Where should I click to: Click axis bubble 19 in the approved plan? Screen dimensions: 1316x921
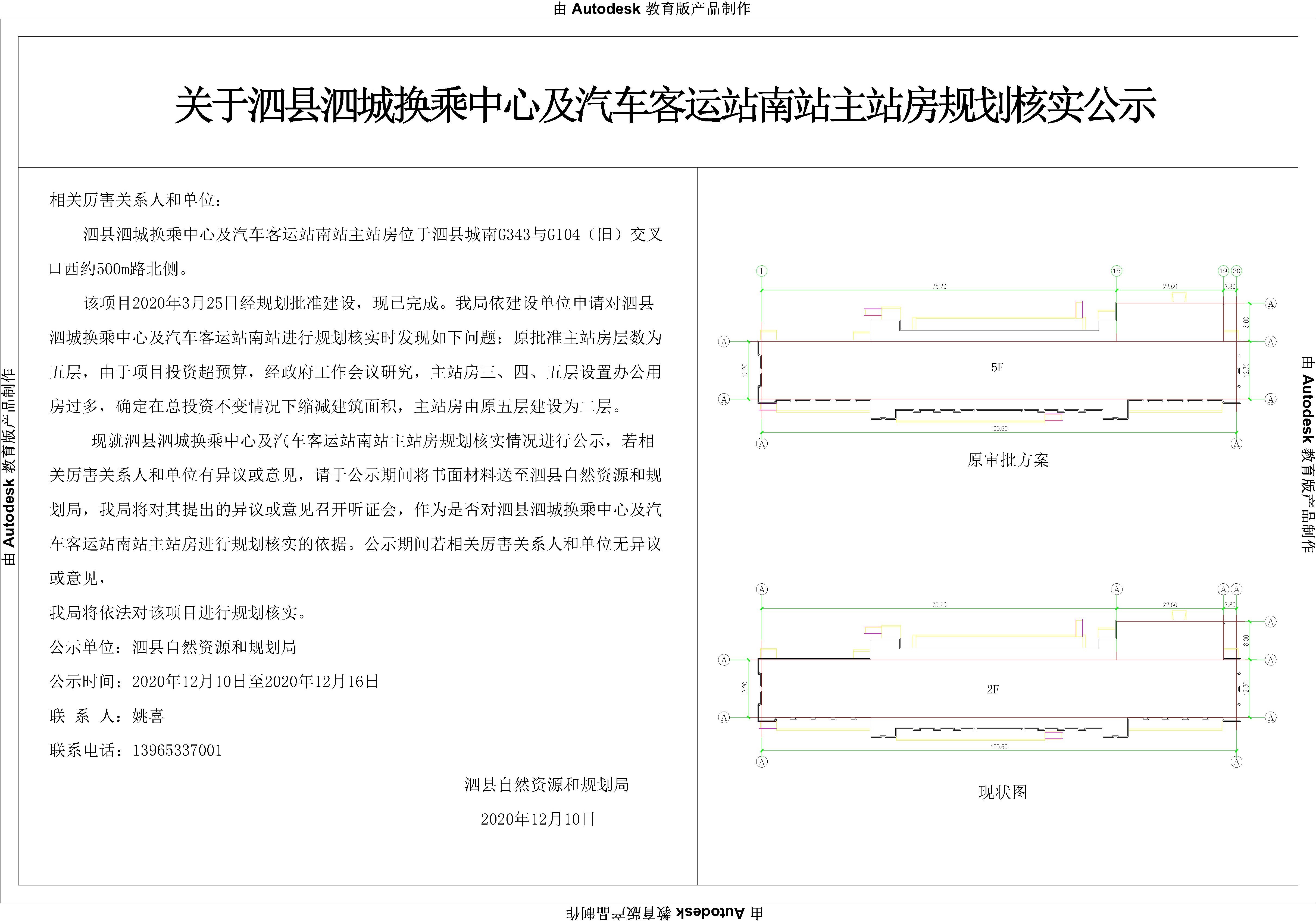pos(1223,271)
